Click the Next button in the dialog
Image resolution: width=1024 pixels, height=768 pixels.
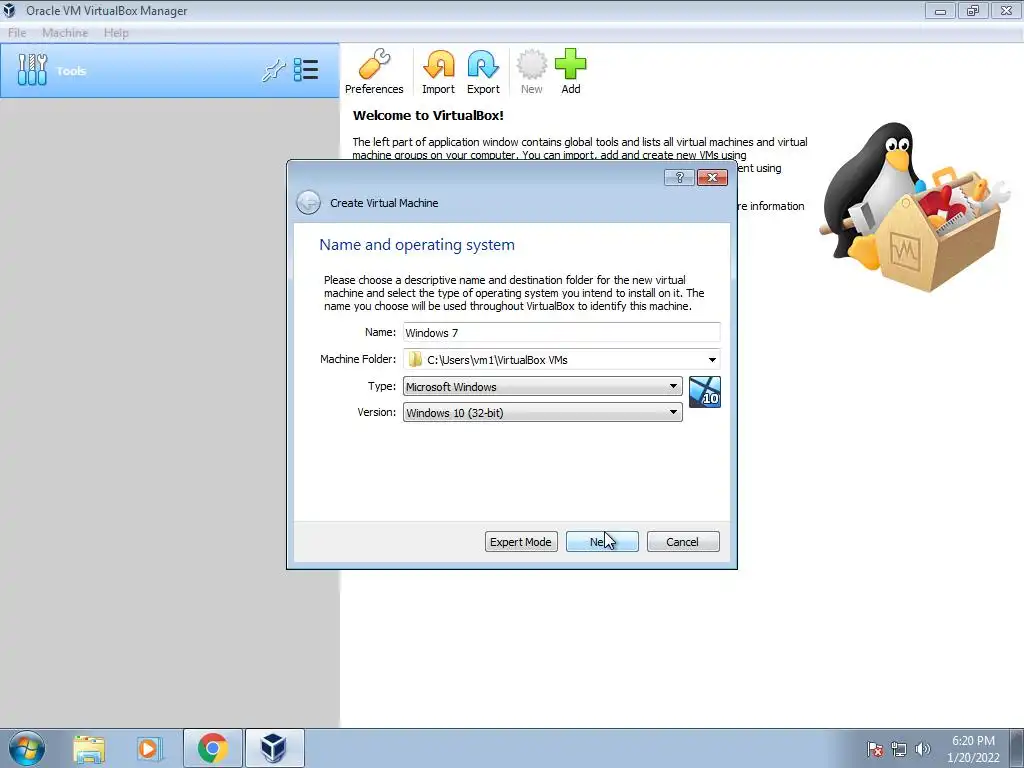(602, 541)
